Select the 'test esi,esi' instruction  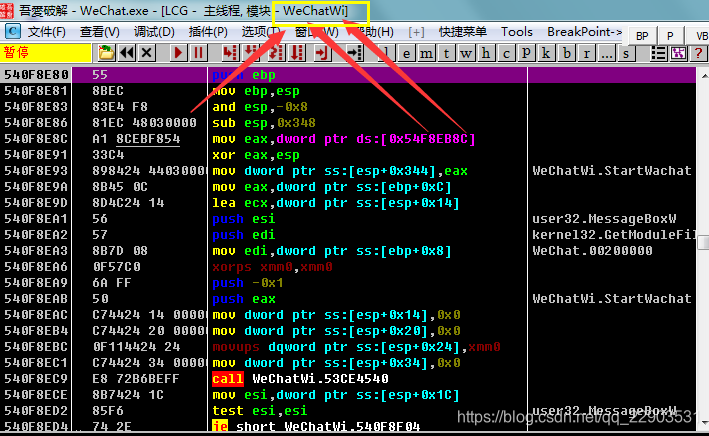[x=260, y=411]
